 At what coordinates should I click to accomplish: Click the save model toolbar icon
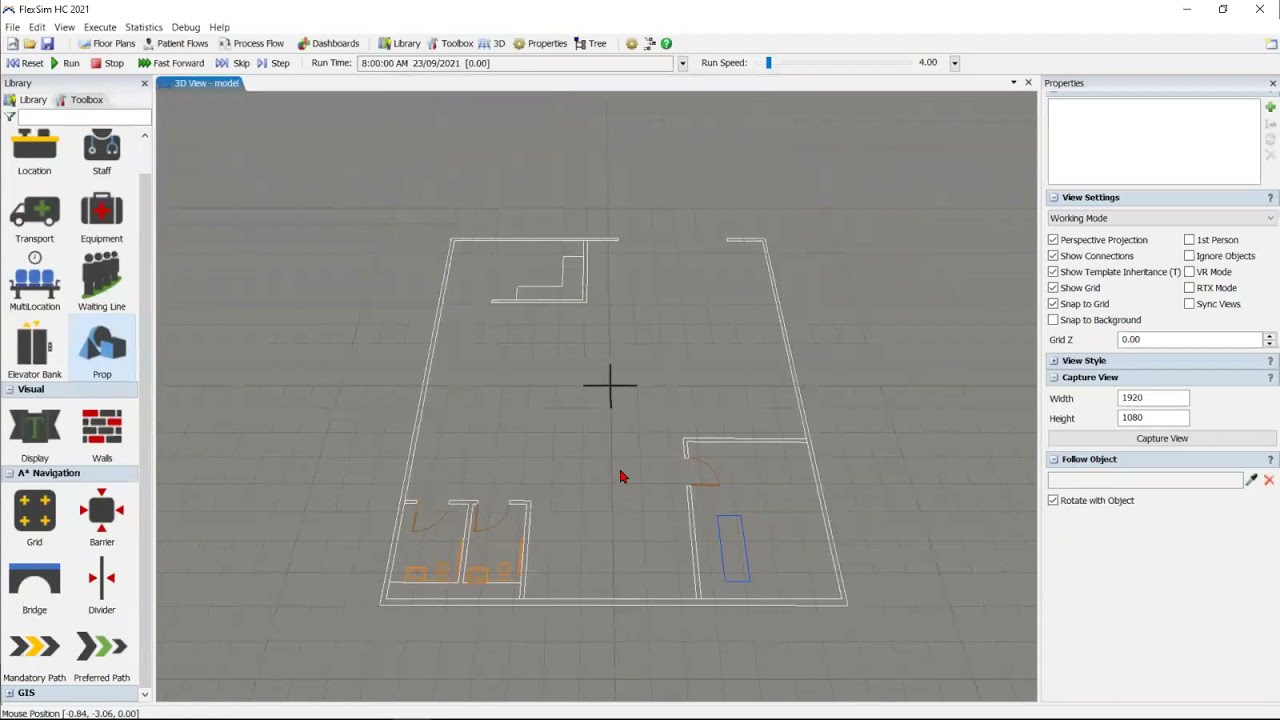[x=47, y=44]
